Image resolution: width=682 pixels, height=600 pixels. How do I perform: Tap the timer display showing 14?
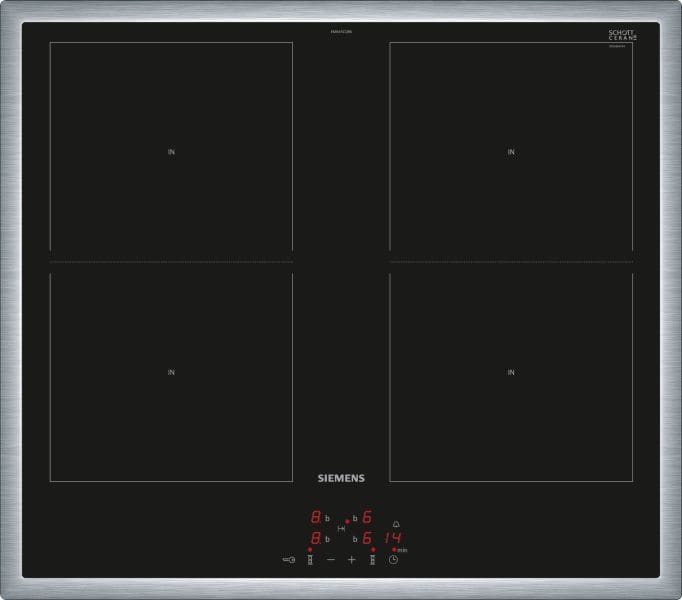(x=393, y=538)
